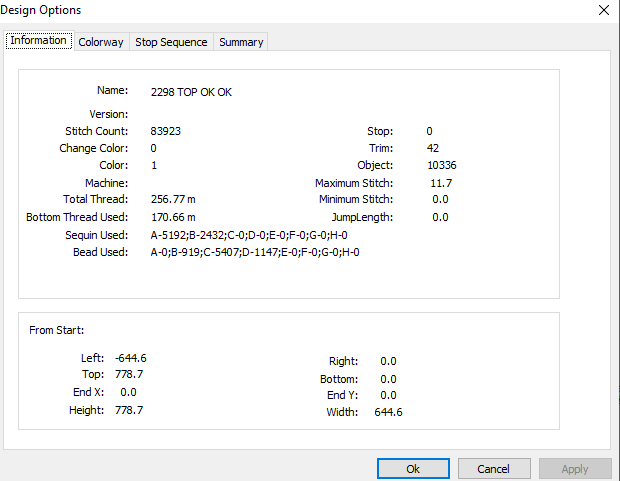620x481 pixels.
Task: Click the Stitch Count label
Action: [x=96, y=131]
